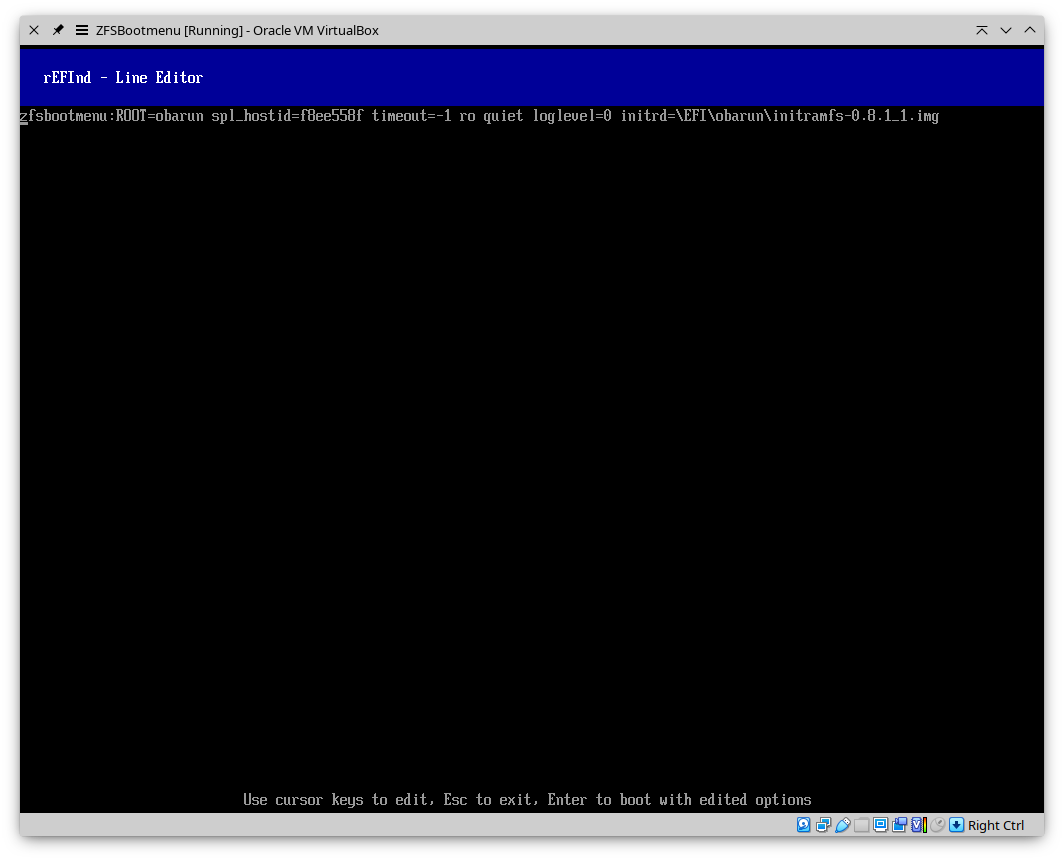This screenshot has width=1064, height=860.
Task: Click zfsbootmenu:ROOT=obarun in the editor line
Action: [111, 116]
